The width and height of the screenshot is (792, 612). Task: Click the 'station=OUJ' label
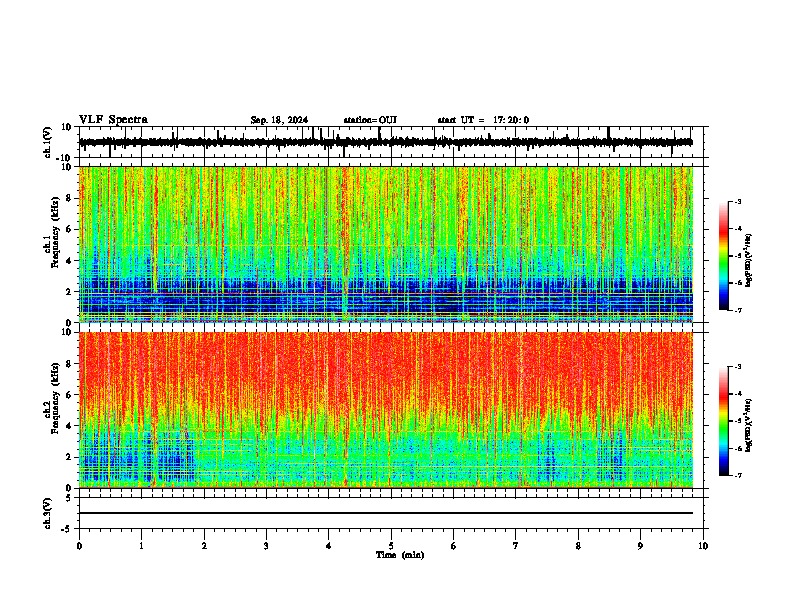[x=370, y=120]
